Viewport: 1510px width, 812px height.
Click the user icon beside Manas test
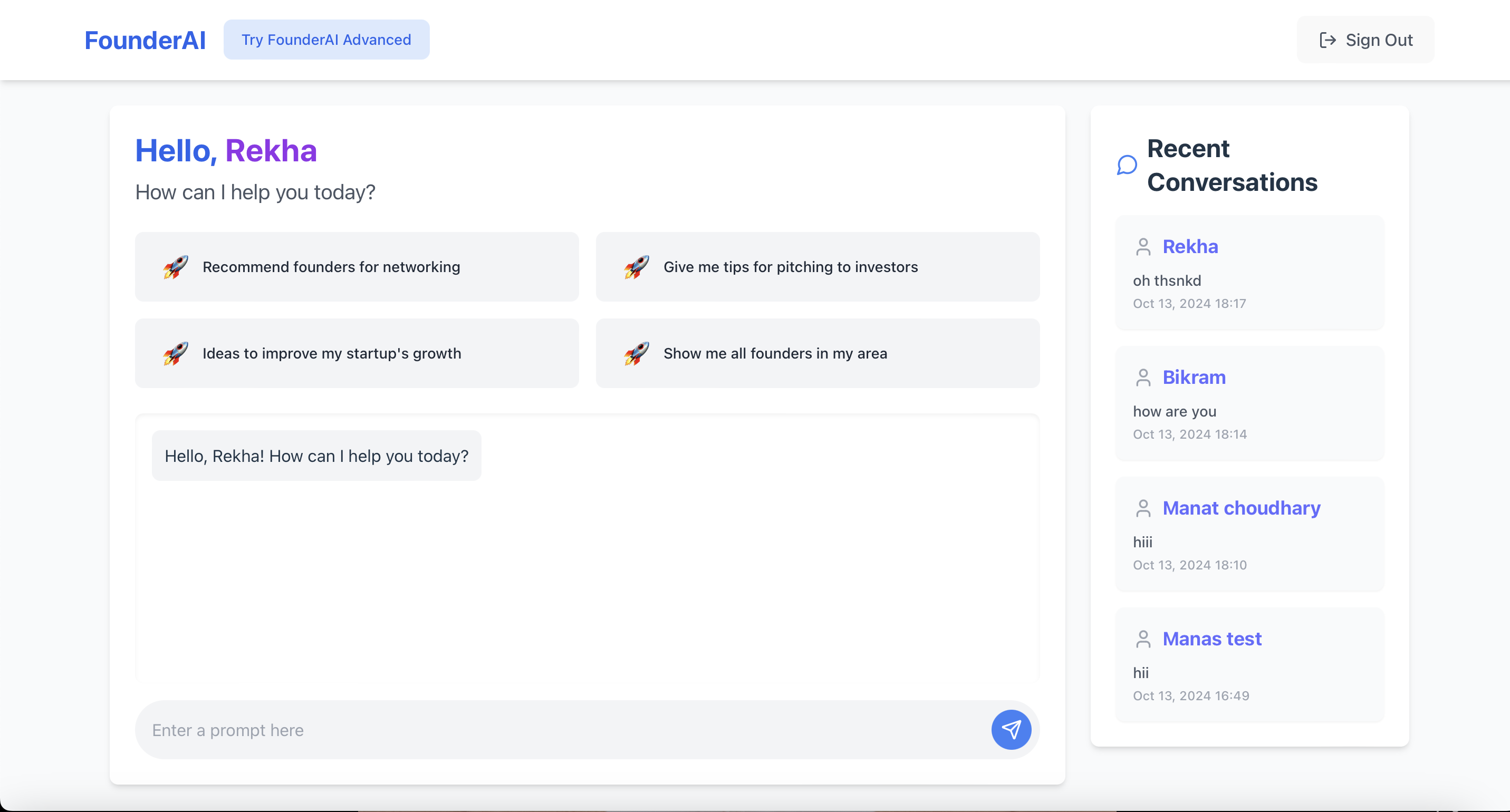coord(1143,639)
